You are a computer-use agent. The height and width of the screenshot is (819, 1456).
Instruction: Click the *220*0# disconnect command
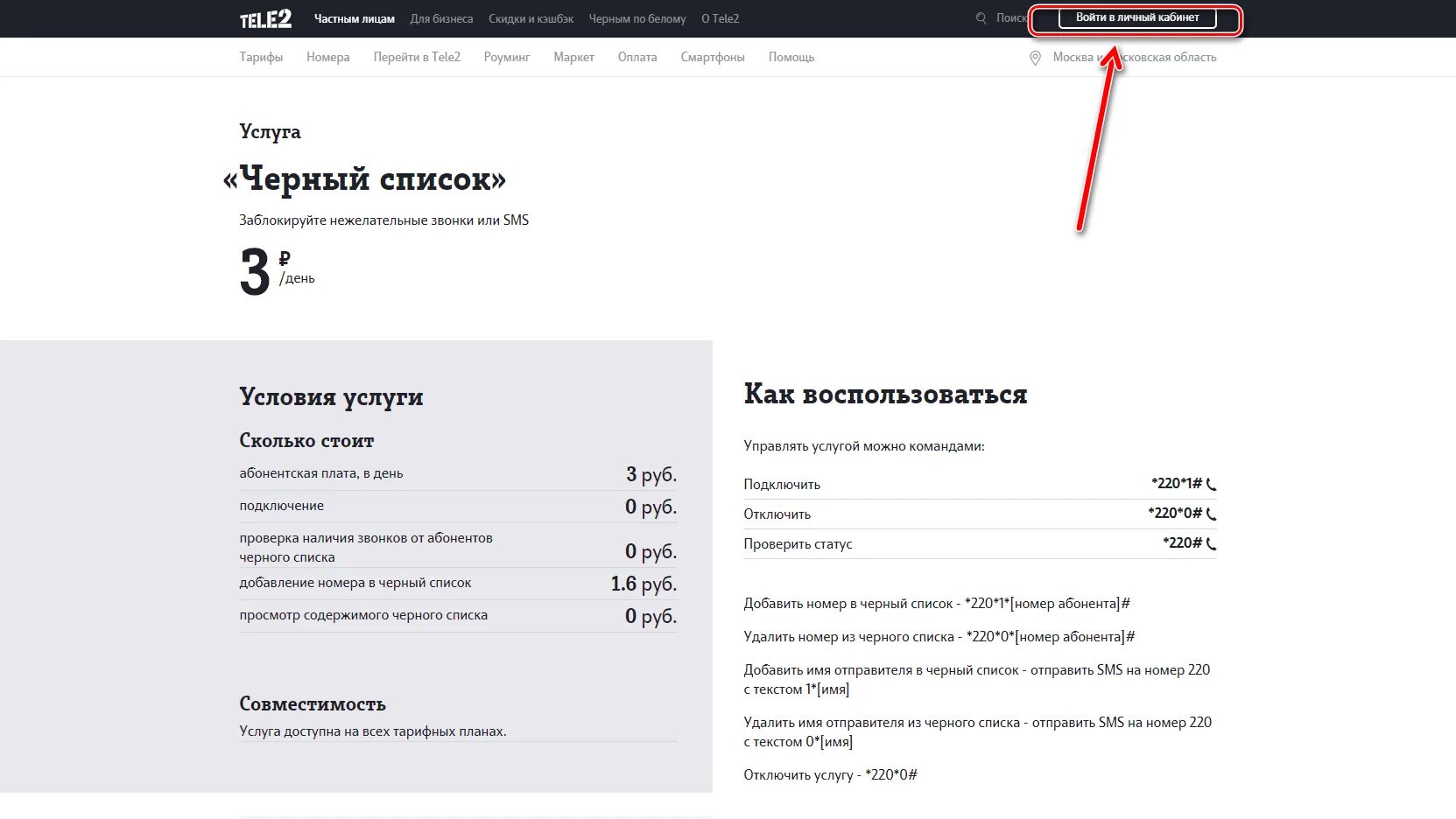click(1175, 513)
